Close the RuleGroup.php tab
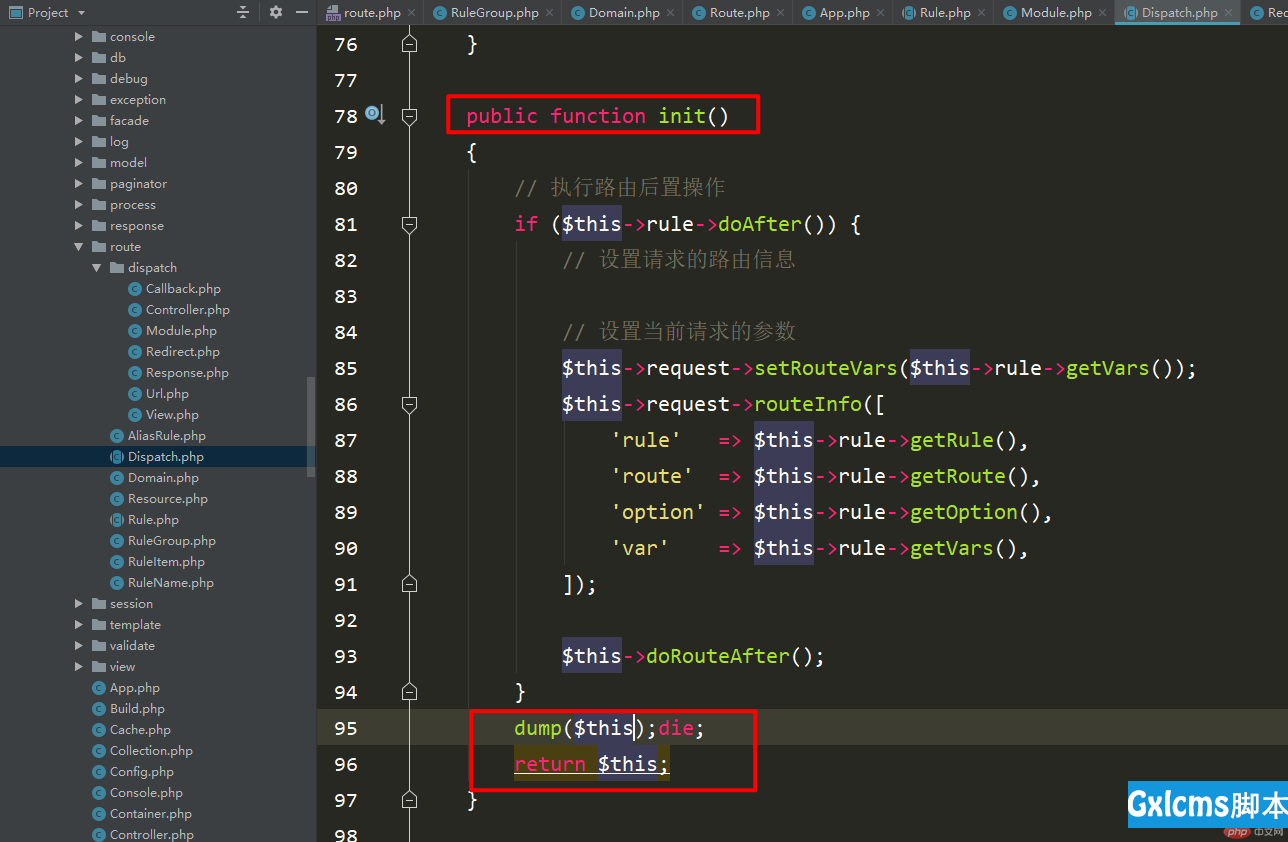The height and width of the screenshot is (842, 1288). pyautogui.click(x=549, y=12)
